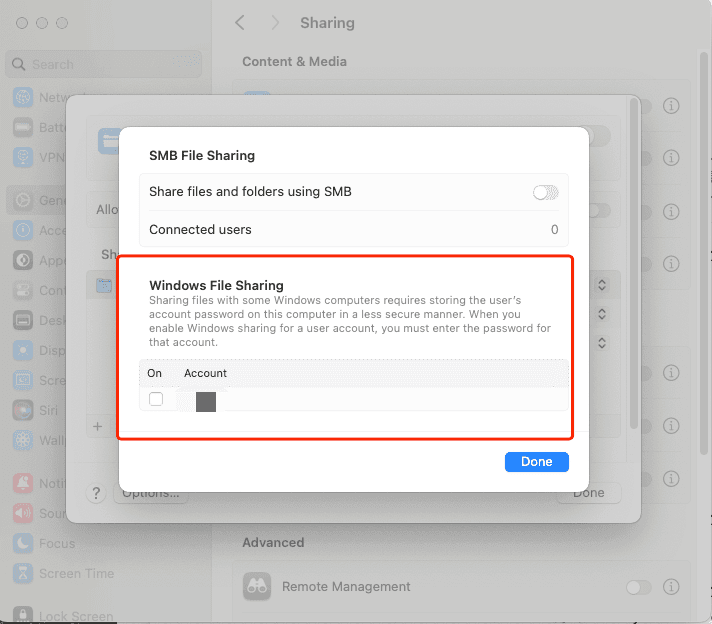The width and height of the screenshot is (712, 624).
Task: Go forward with the right chevron
Action: 275,23
